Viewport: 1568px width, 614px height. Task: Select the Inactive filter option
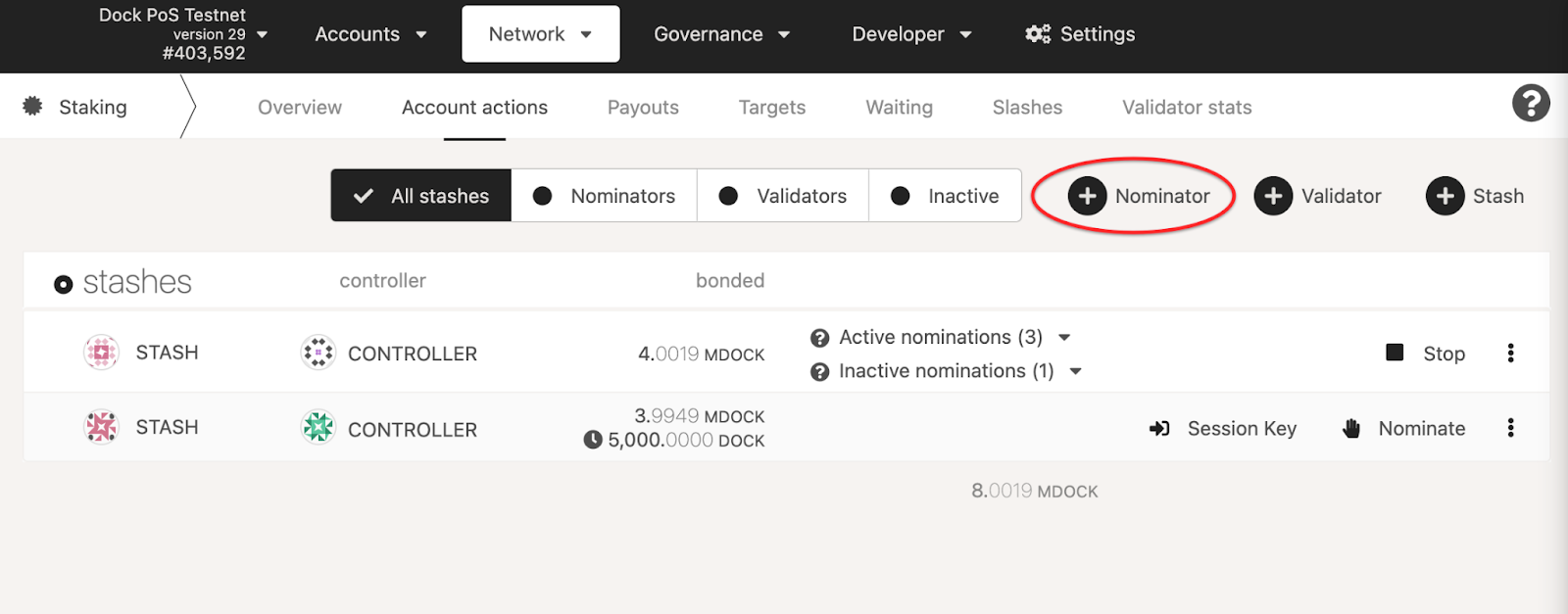pyautogui.click(x=945, y=196)
